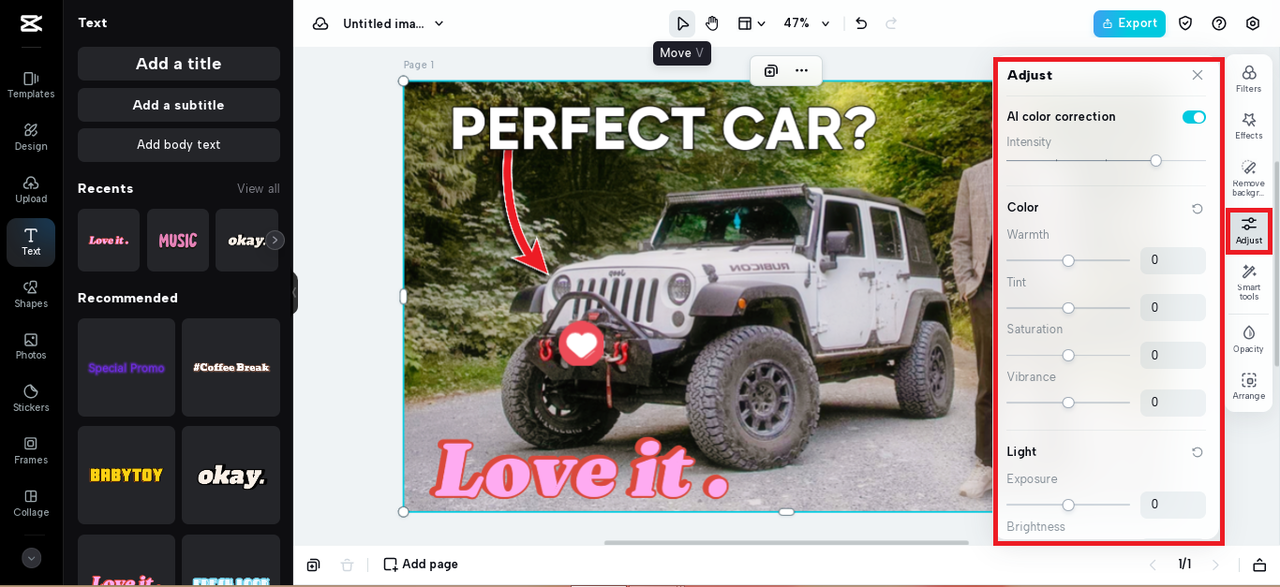Open the Collage sidebar section

(x=31, y=503)
